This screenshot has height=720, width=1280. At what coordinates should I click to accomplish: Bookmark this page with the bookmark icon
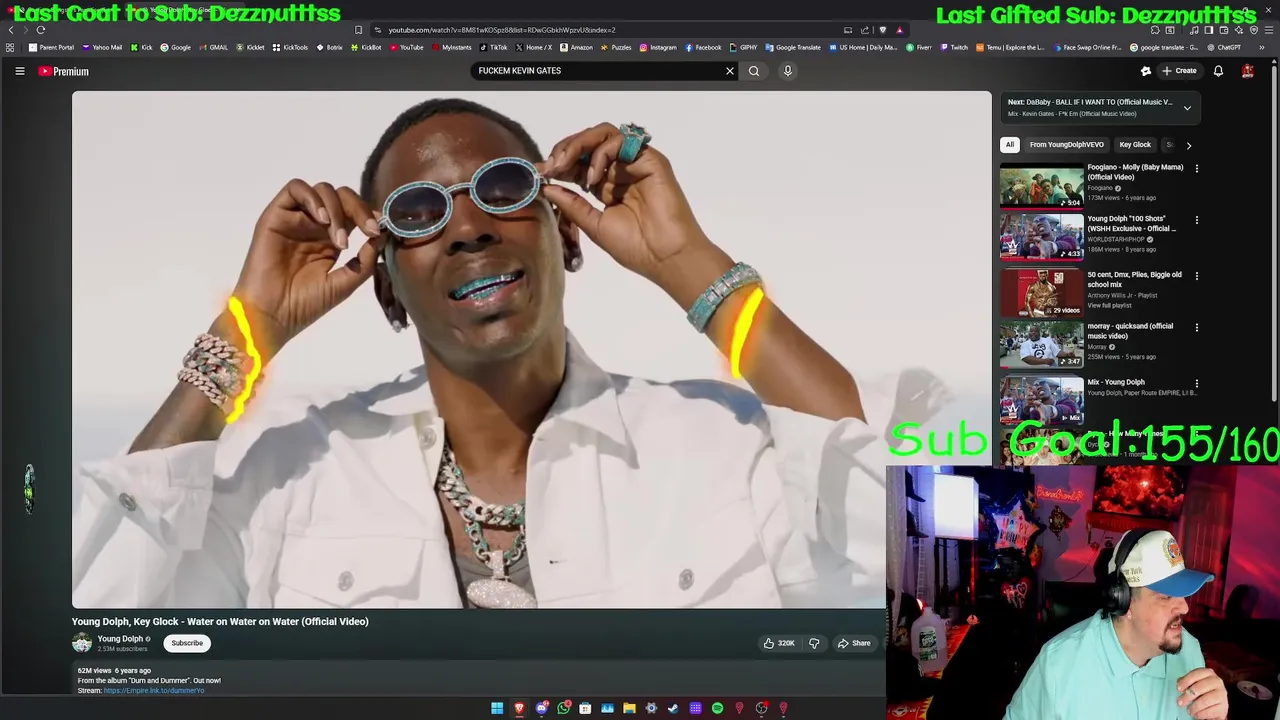pos(359,30)
